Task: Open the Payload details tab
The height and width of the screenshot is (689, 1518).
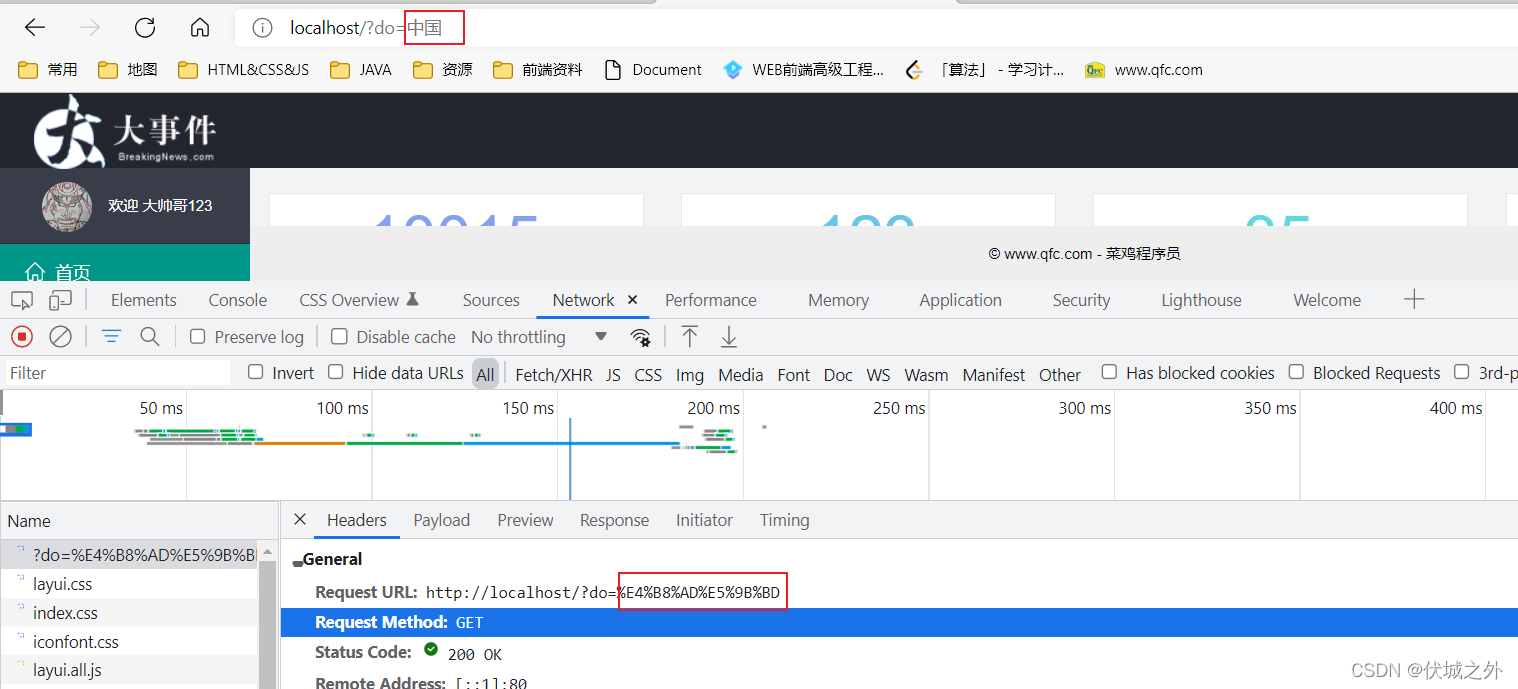Action: pos(441,520)
